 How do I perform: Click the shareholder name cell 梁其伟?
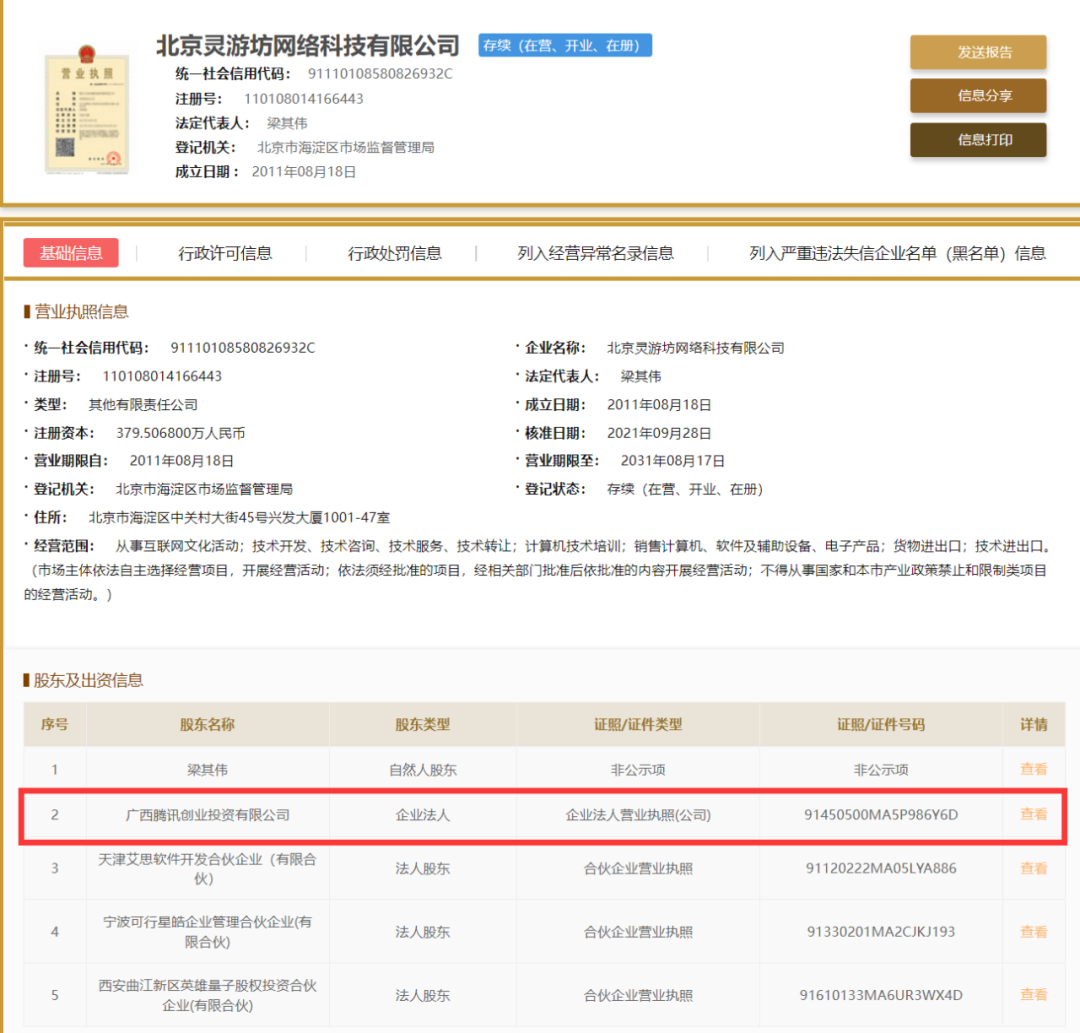tap(207, 770)
